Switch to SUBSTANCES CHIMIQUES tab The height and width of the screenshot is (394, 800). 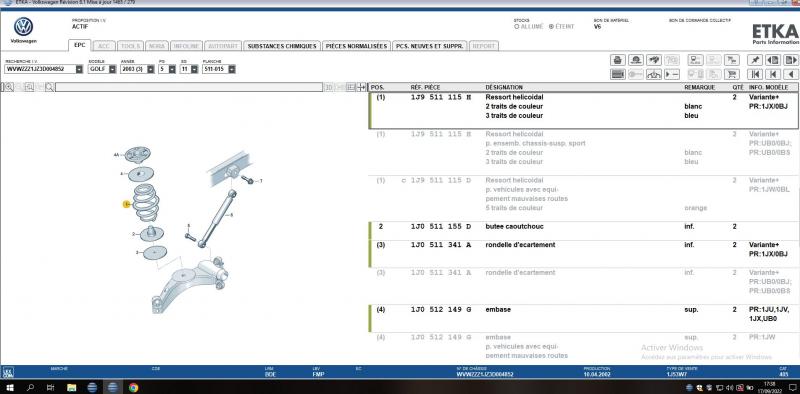[282, 46]
